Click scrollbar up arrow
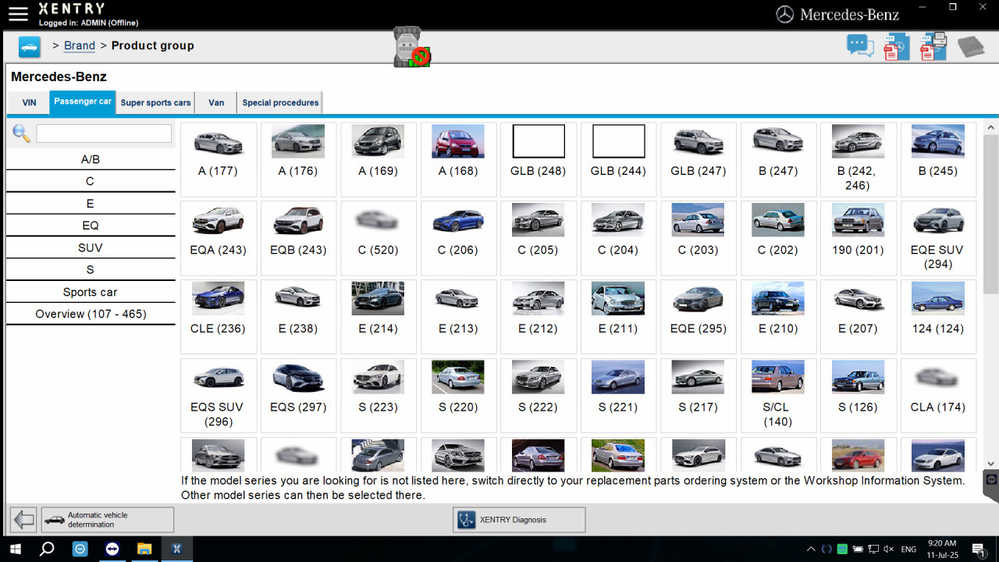 (x=991, y=127)
